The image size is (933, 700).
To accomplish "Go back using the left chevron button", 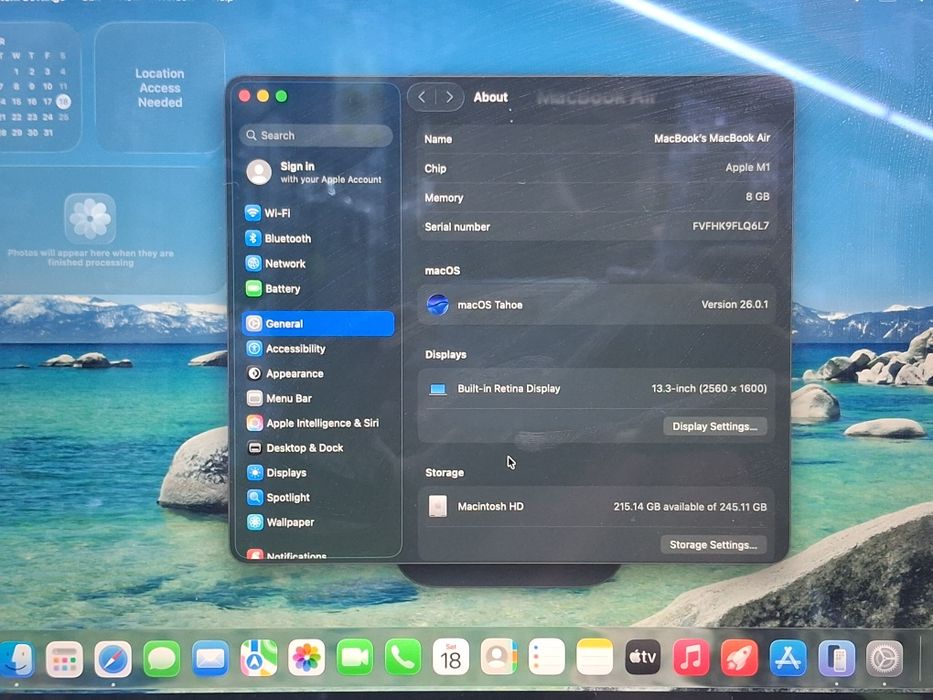I will tap(422, 97).
